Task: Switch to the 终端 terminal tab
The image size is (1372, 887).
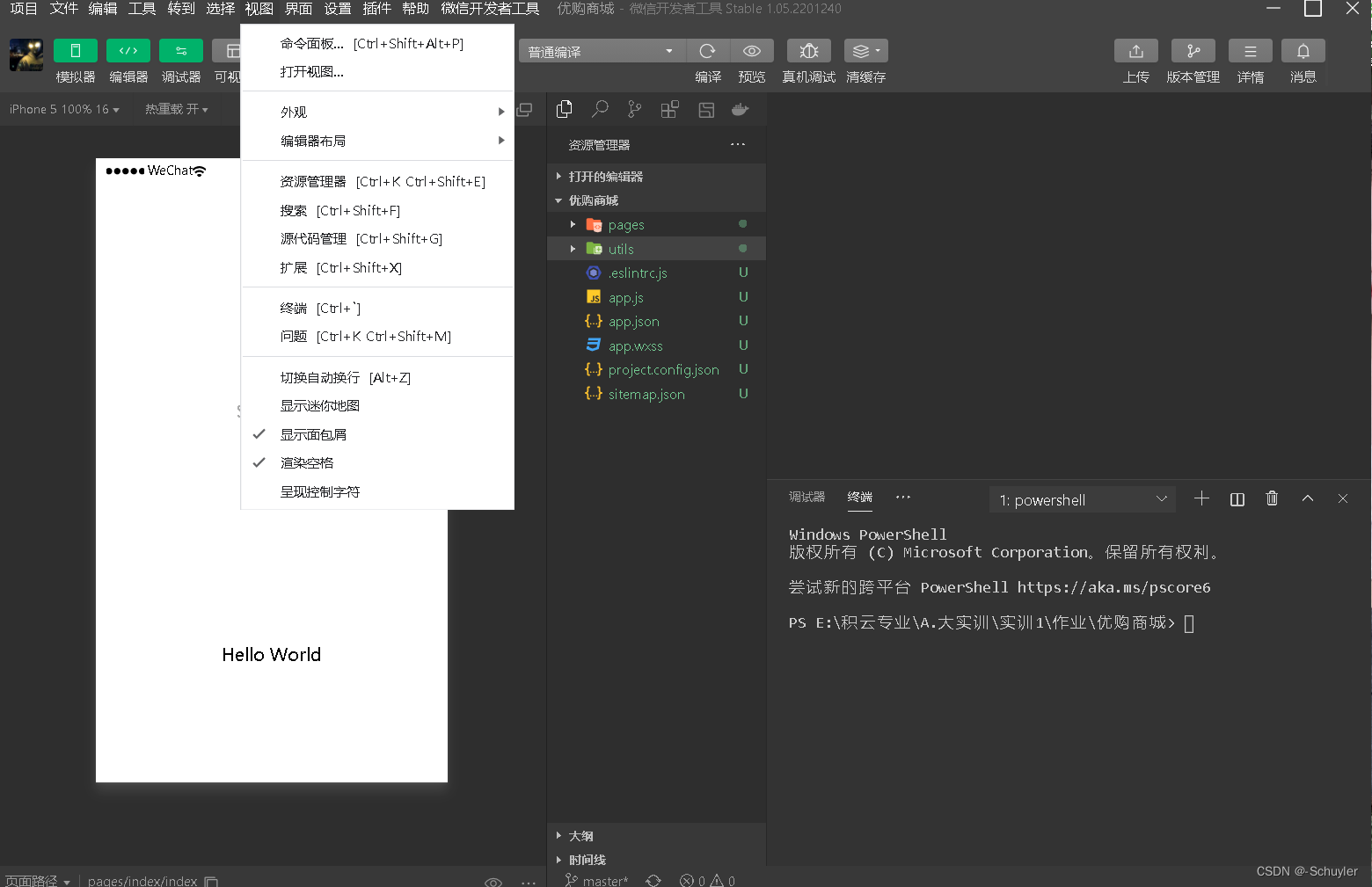Action: click(x=859, y=498)
